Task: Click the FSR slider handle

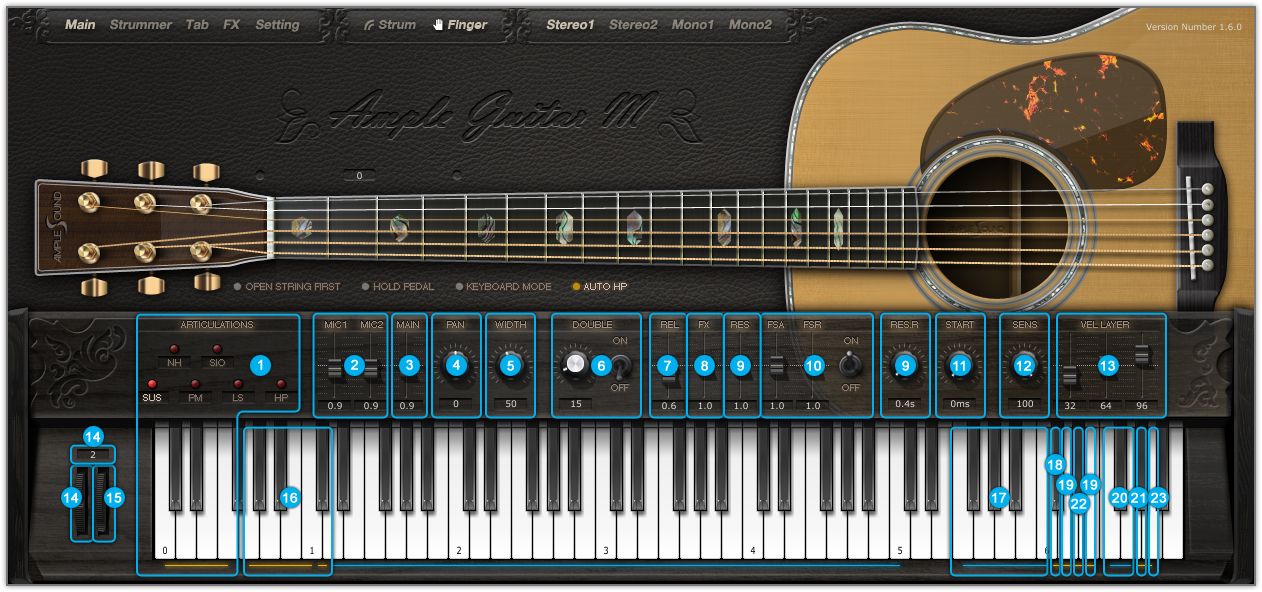Action: (x=812, y=367)
